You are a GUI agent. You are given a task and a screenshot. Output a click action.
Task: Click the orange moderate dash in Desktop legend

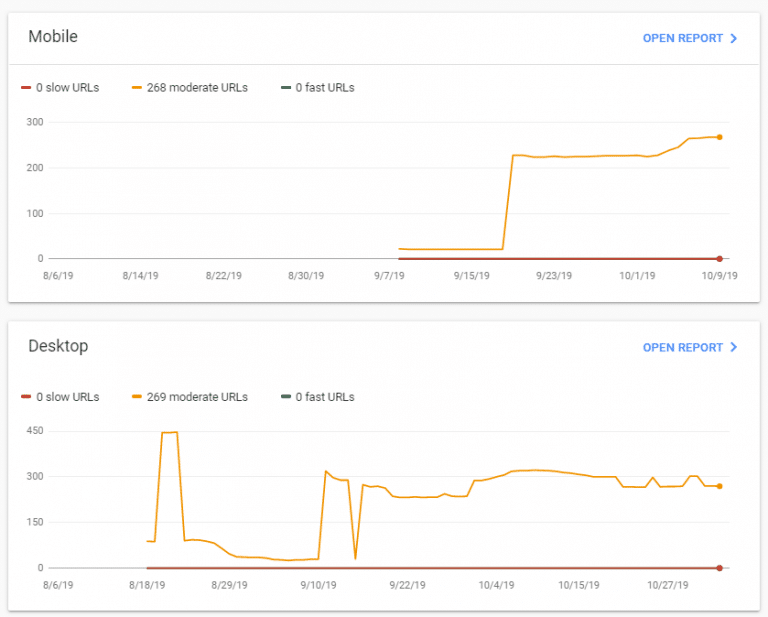tap(137, 397)
